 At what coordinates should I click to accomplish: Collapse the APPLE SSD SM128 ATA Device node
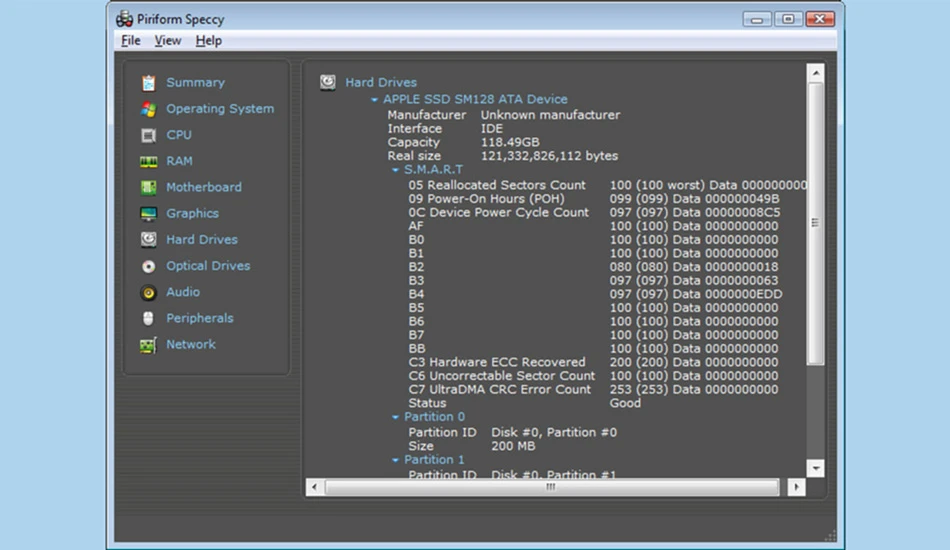[x=374, y=99]
